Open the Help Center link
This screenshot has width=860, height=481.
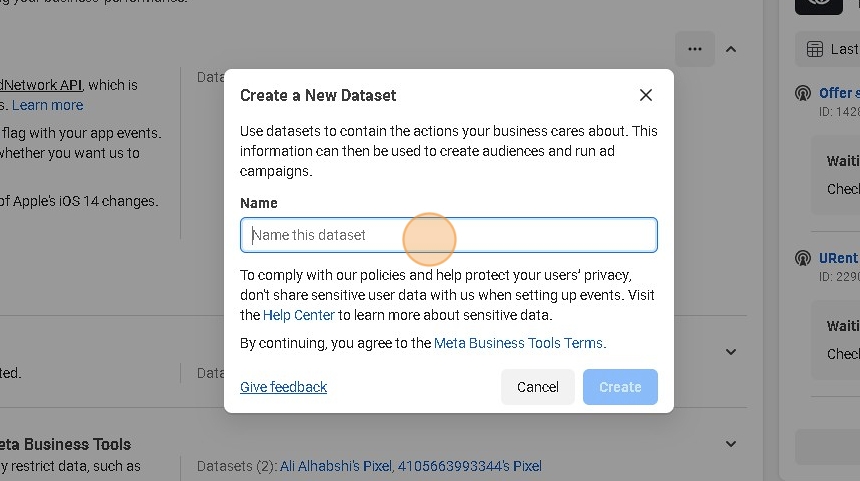pos(298,315)
